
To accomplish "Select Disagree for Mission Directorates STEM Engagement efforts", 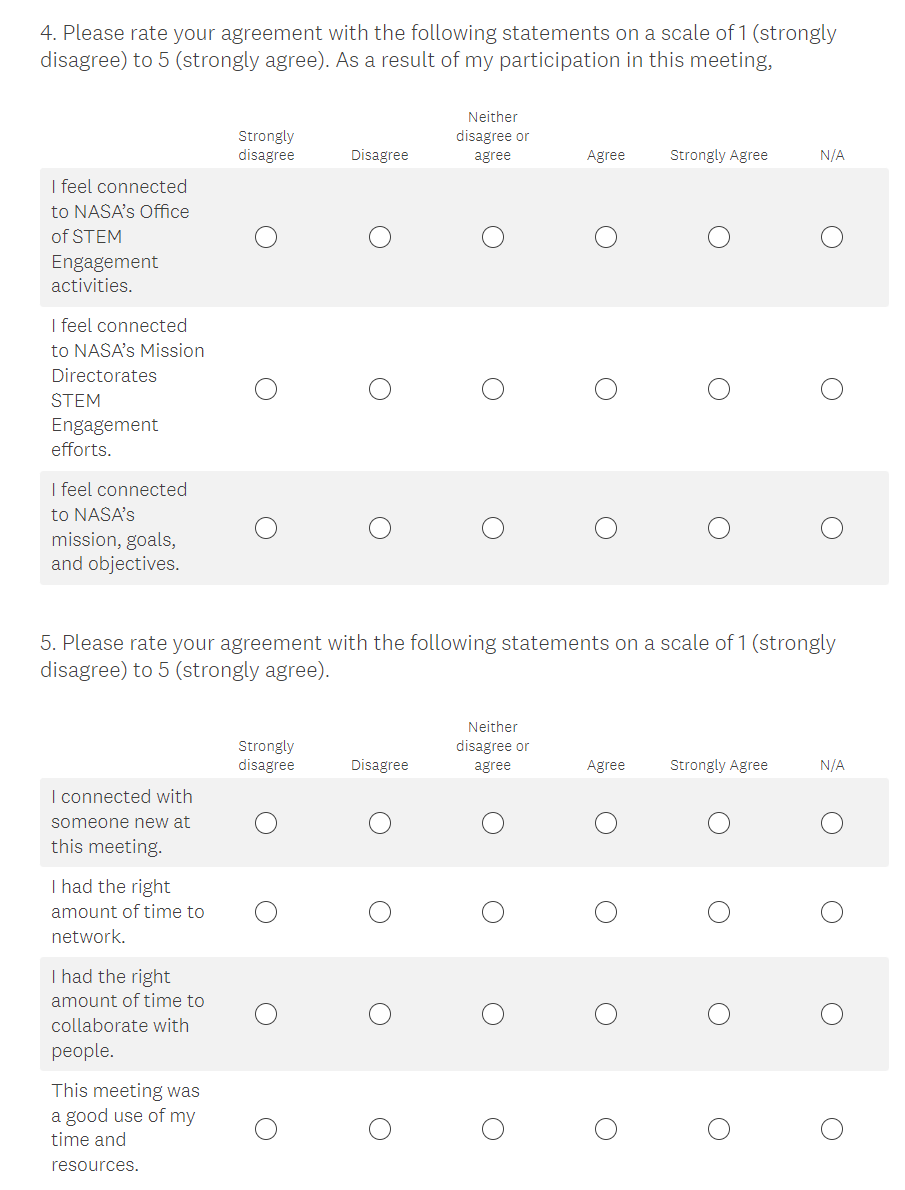I will click(379, 389).
